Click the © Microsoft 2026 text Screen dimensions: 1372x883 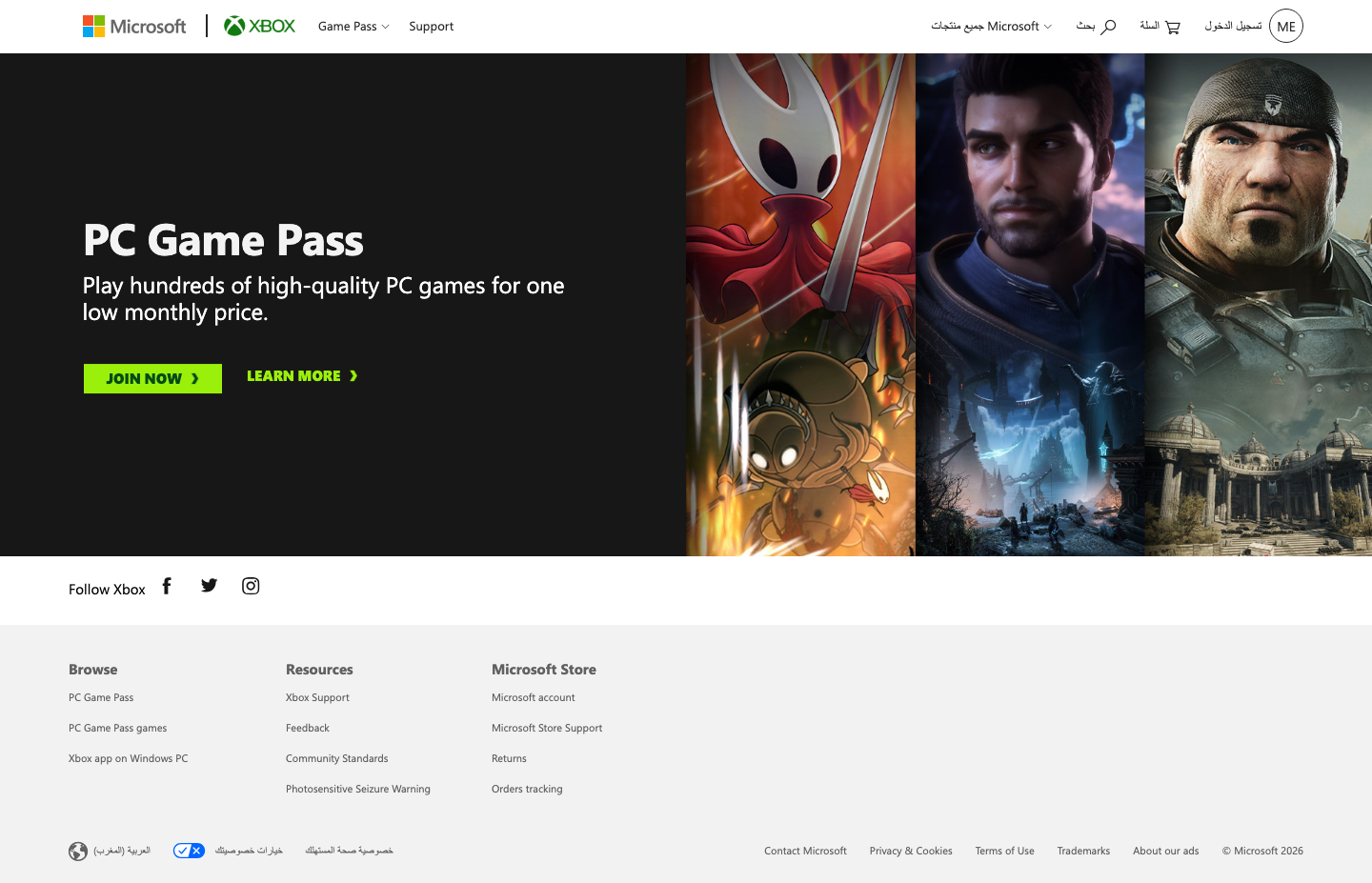1262,851
